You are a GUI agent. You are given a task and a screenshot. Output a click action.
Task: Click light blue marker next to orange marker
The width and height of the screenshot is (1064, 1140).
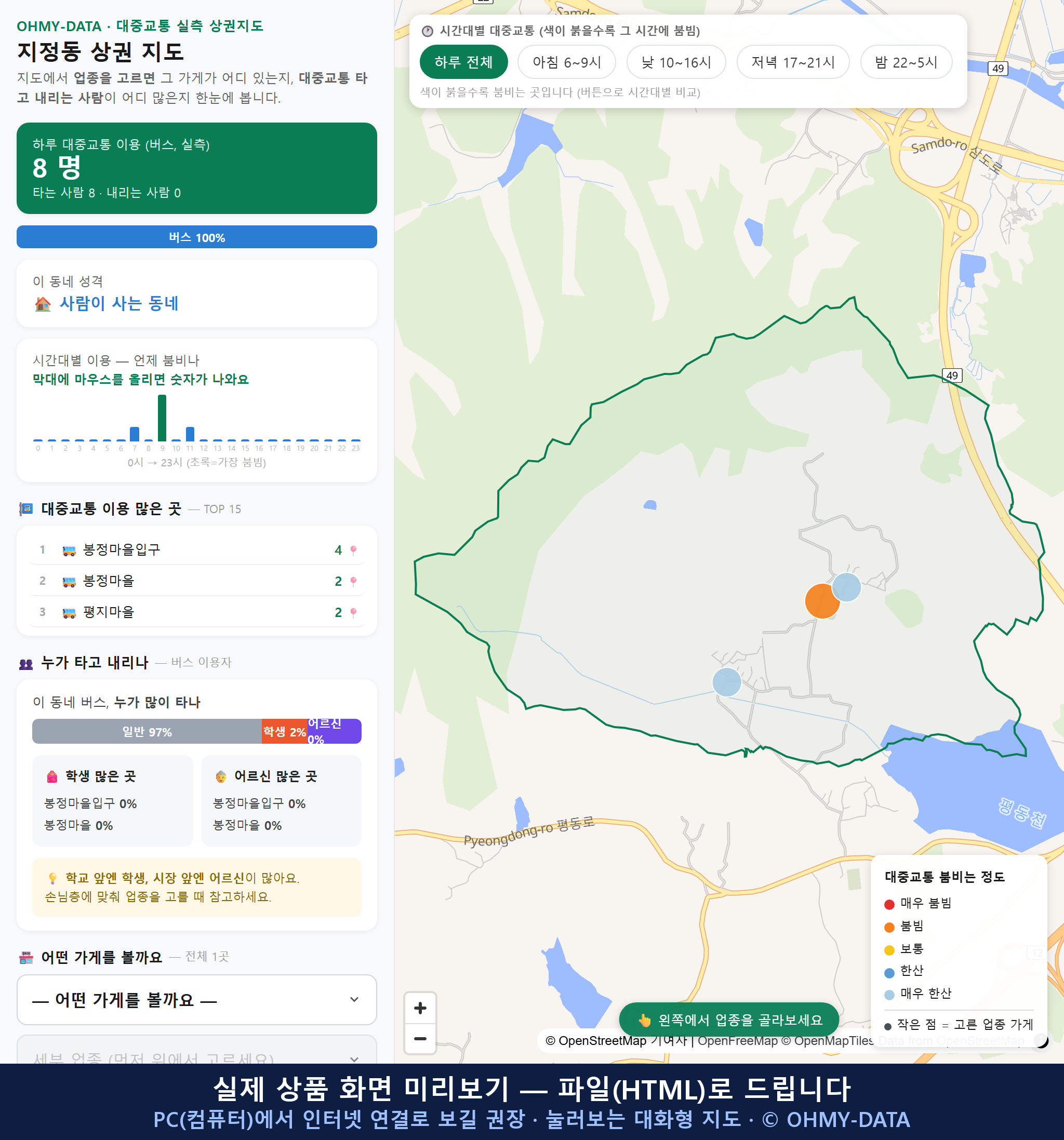pyautogui.click(x=846, y=587)
